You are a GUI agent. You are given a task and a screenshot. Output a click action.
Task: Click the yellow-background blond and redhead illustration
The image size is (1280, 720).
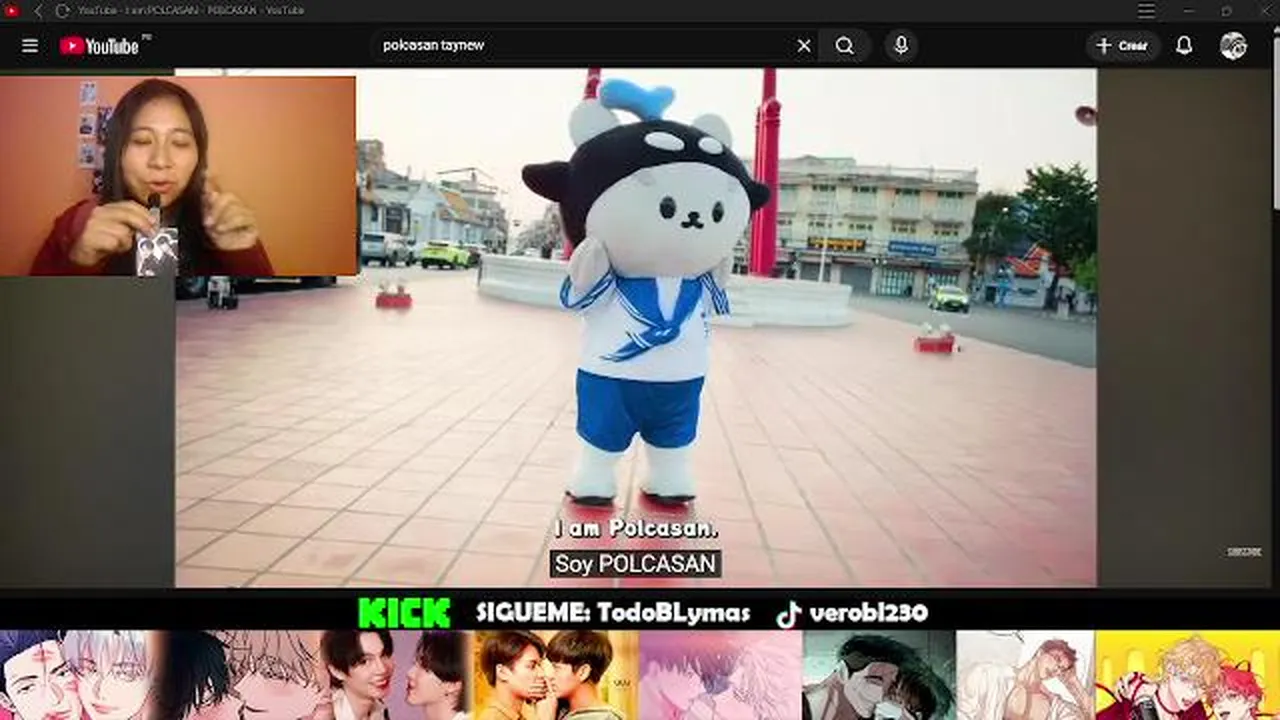1187,675
